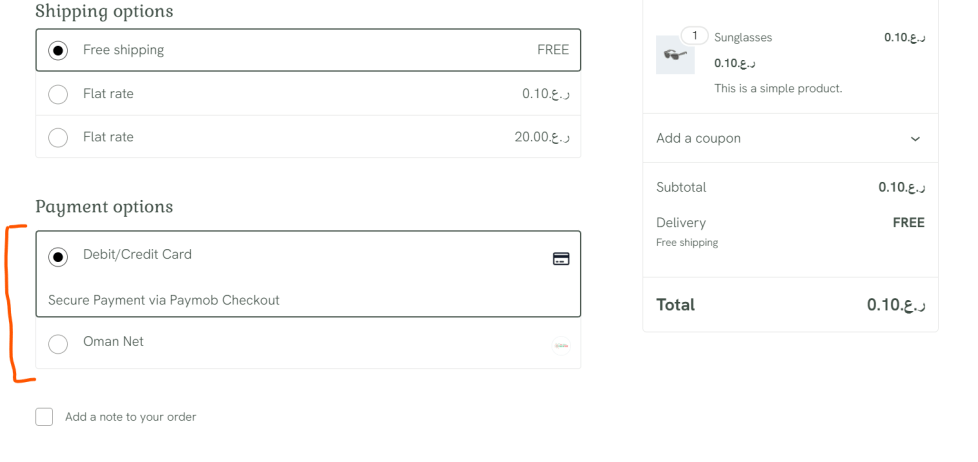Click the Total amount in order summary
Screen dimensions: 978x462
(896, 305)
